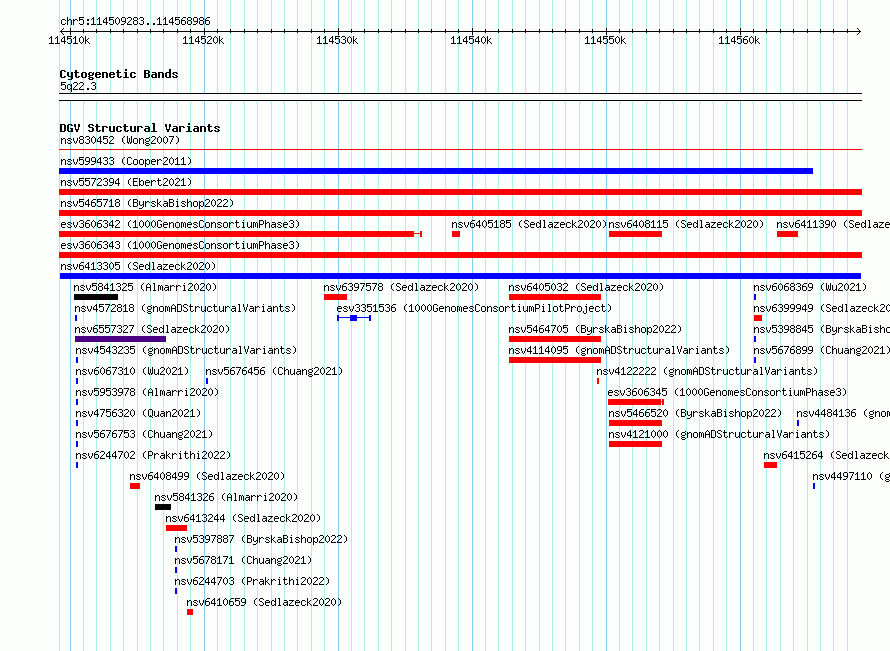
Task: Select the red nsv6397578 variant bar
Action: (x=335, y=297)
